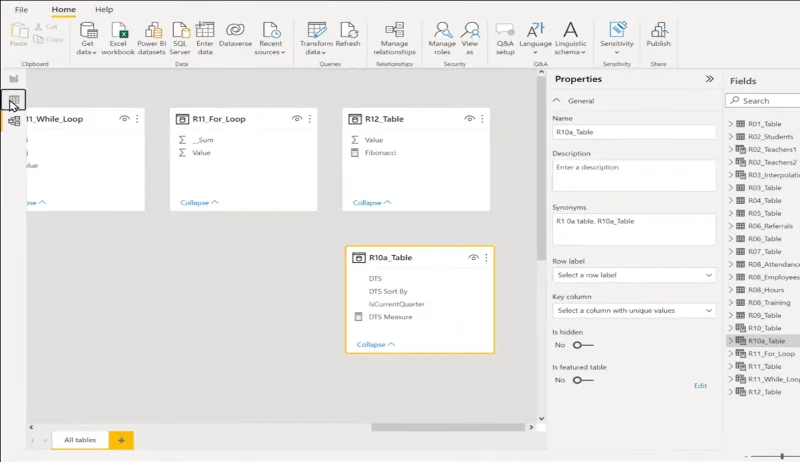The width and height of the screenshot is (800, 462).
Task: Click the Fields Search box
Action: 763,101
